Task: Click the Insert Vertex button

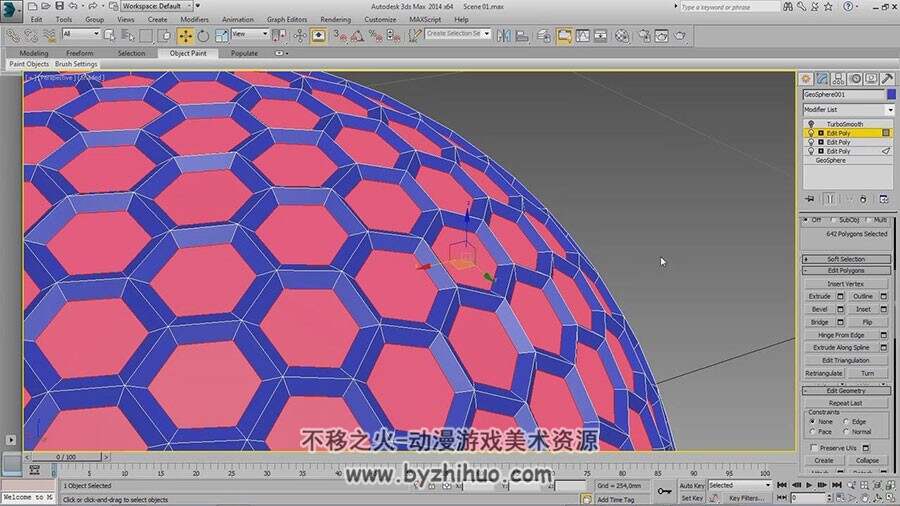Action: [x=845, y=284]
